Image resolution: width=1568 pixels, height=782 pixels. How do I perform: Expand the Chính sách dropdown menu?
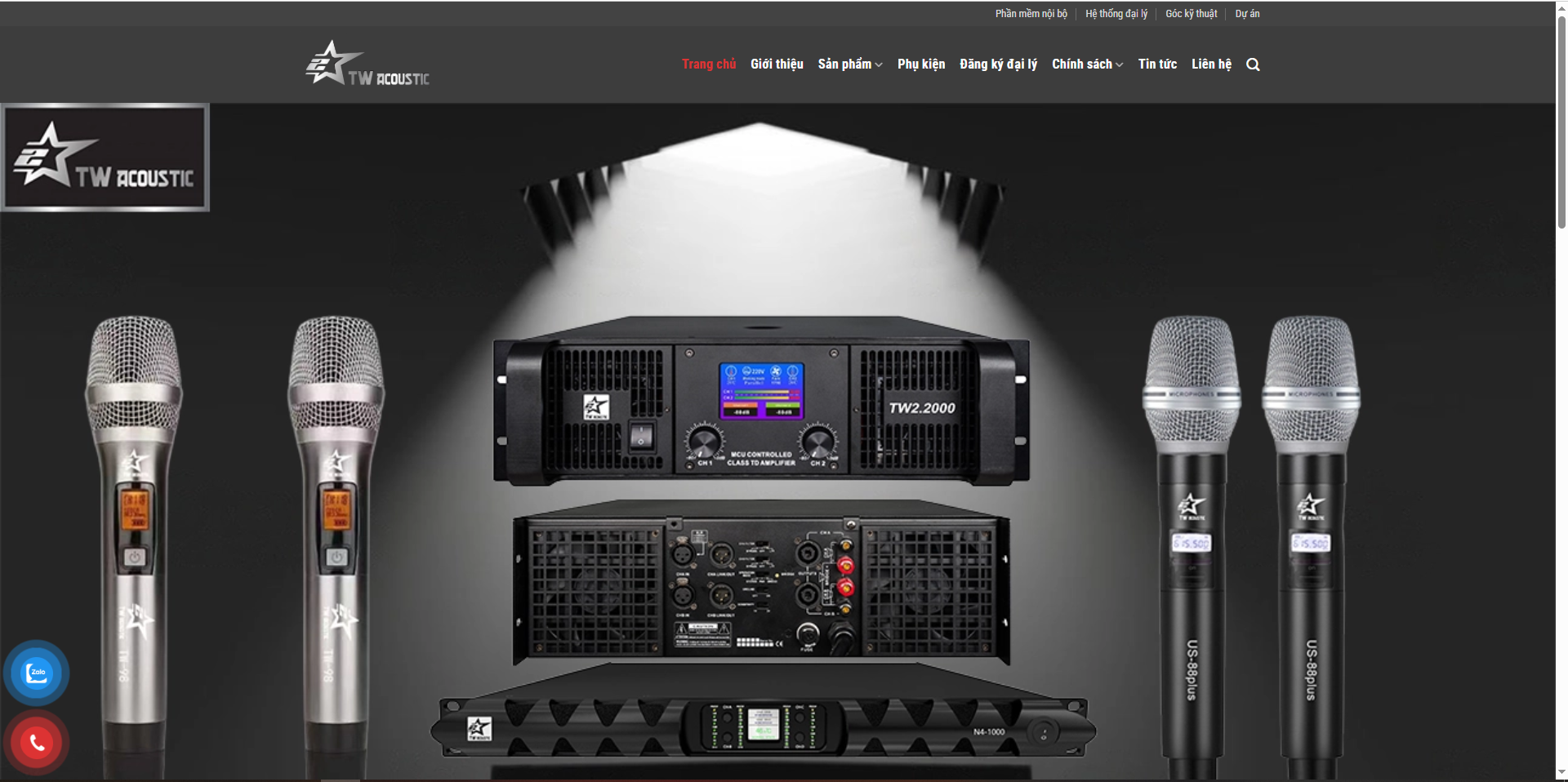(1087, 64)
